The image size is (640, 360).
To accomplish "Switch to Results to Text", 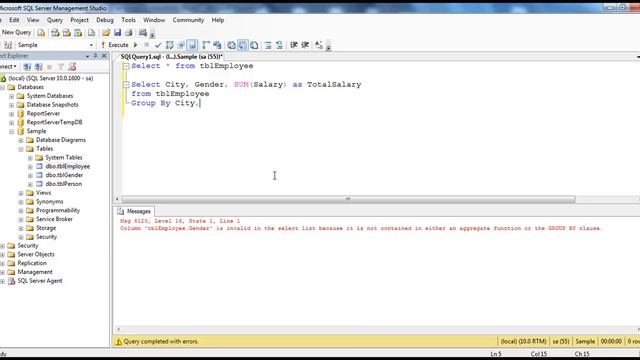I will [x=231, y=45].
